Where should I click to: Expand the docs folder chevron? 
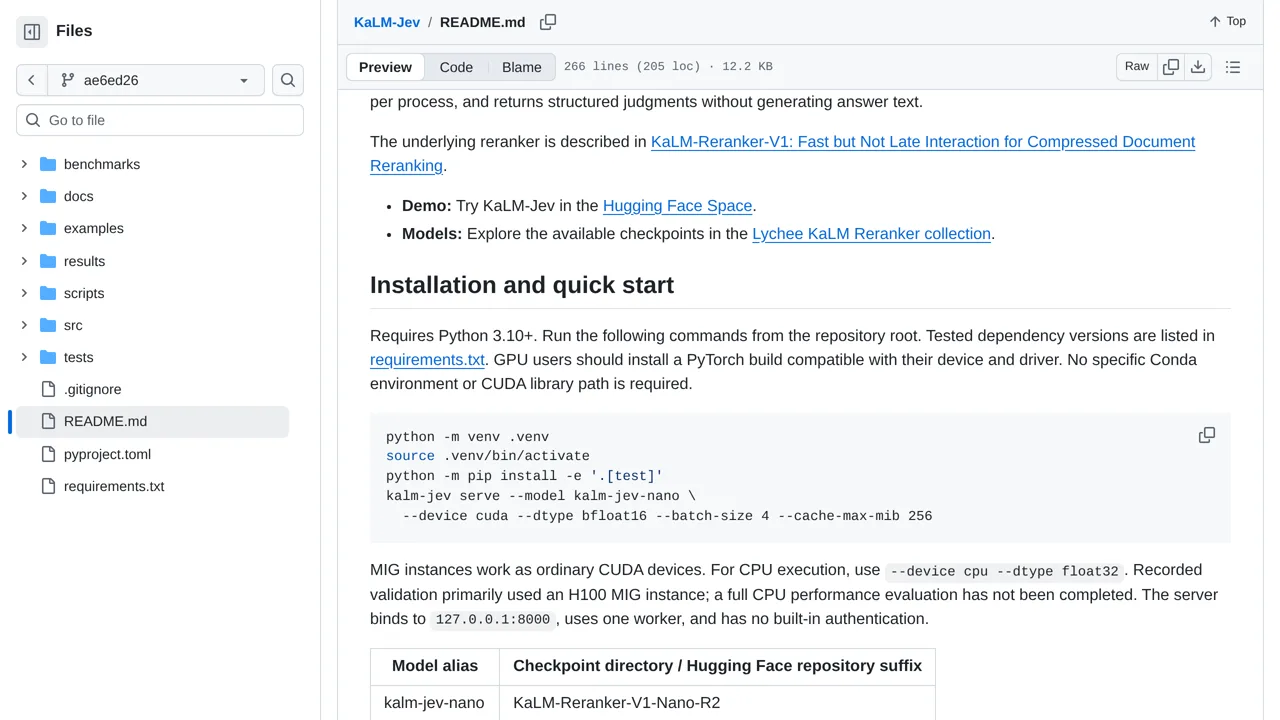(24, 196)
